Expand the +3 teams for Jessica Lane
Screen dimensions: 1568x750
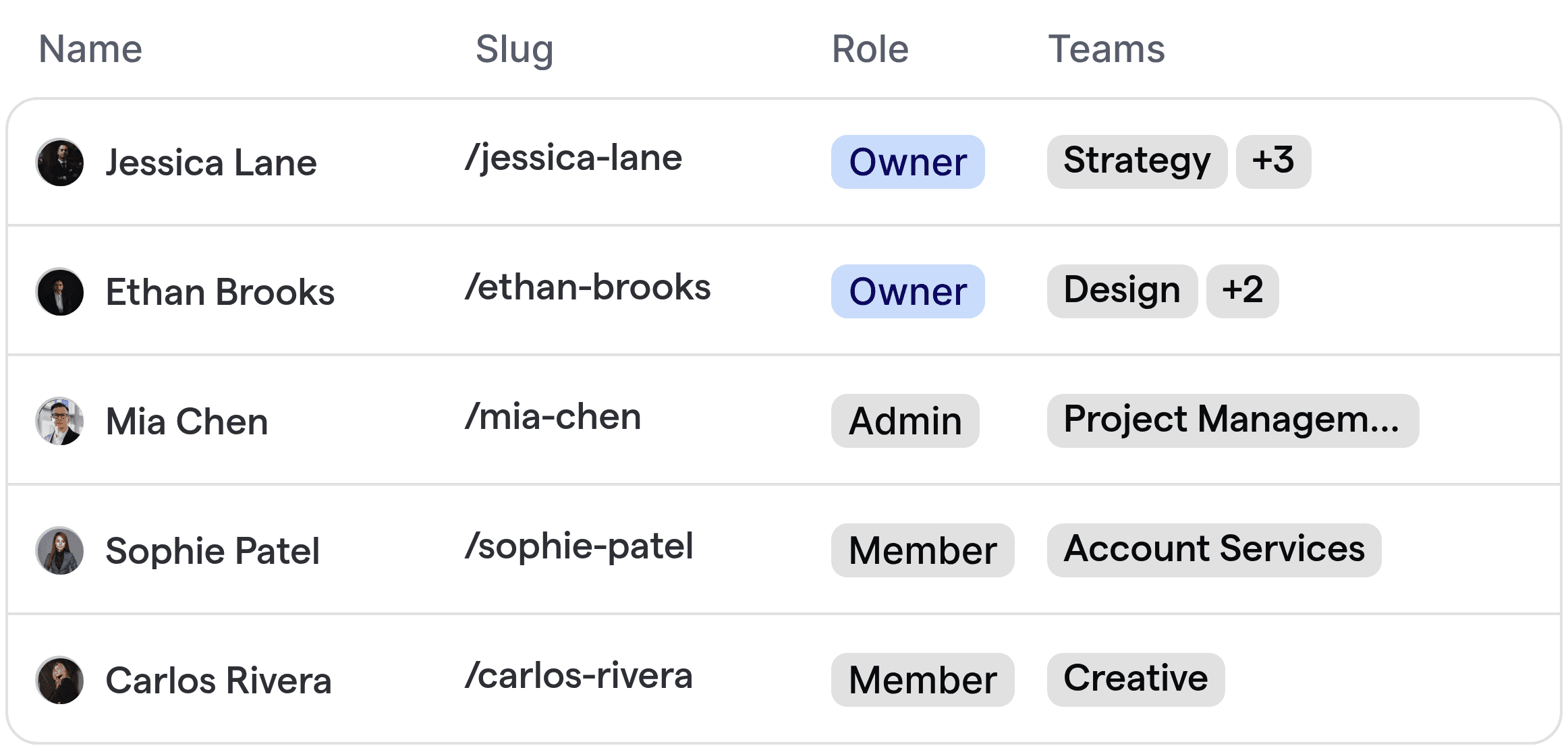[x=1274, y=161]
